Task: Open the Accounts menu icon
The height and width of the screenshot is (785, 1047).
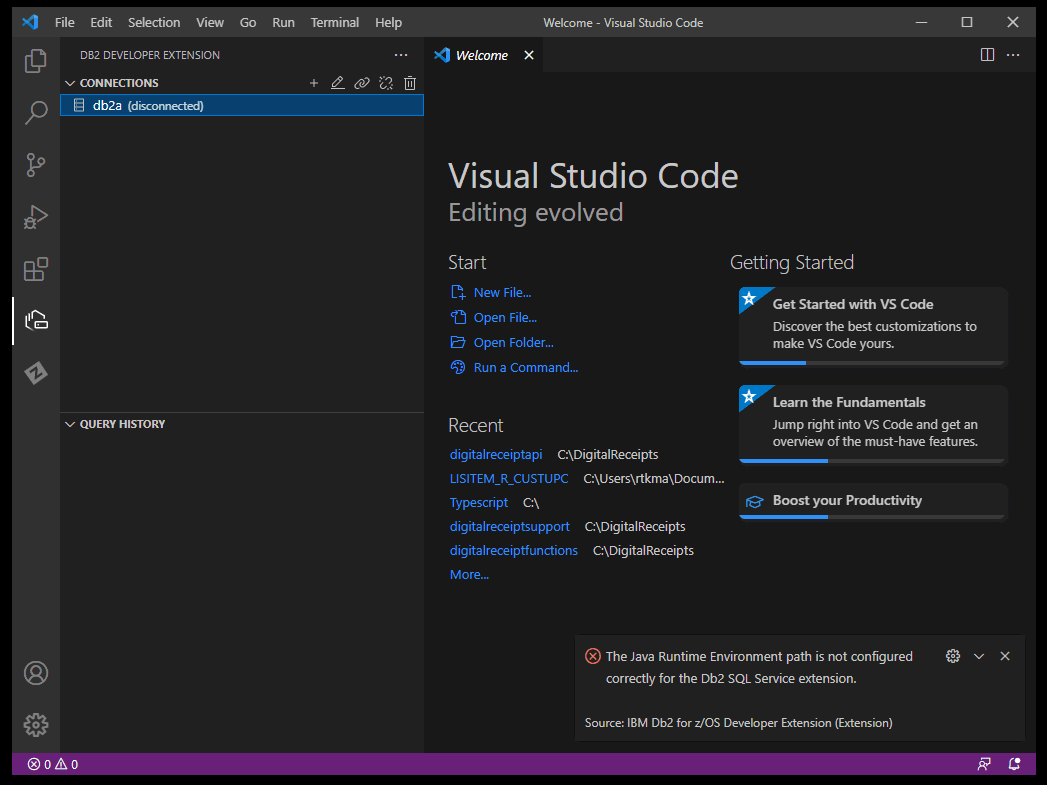Action: click(x=35, y=673)
